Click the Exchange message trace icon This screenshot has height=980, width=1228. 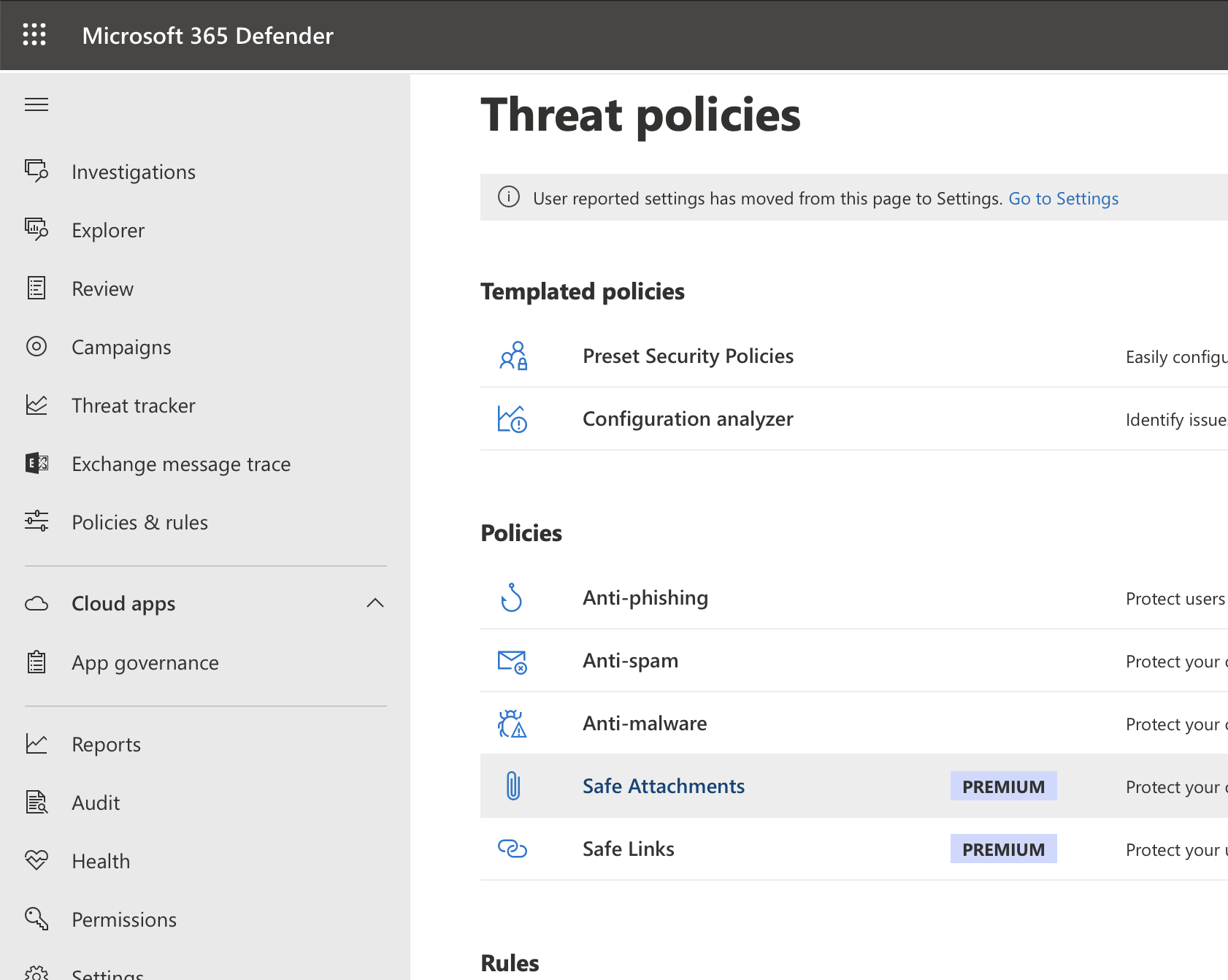click(37, 463)
